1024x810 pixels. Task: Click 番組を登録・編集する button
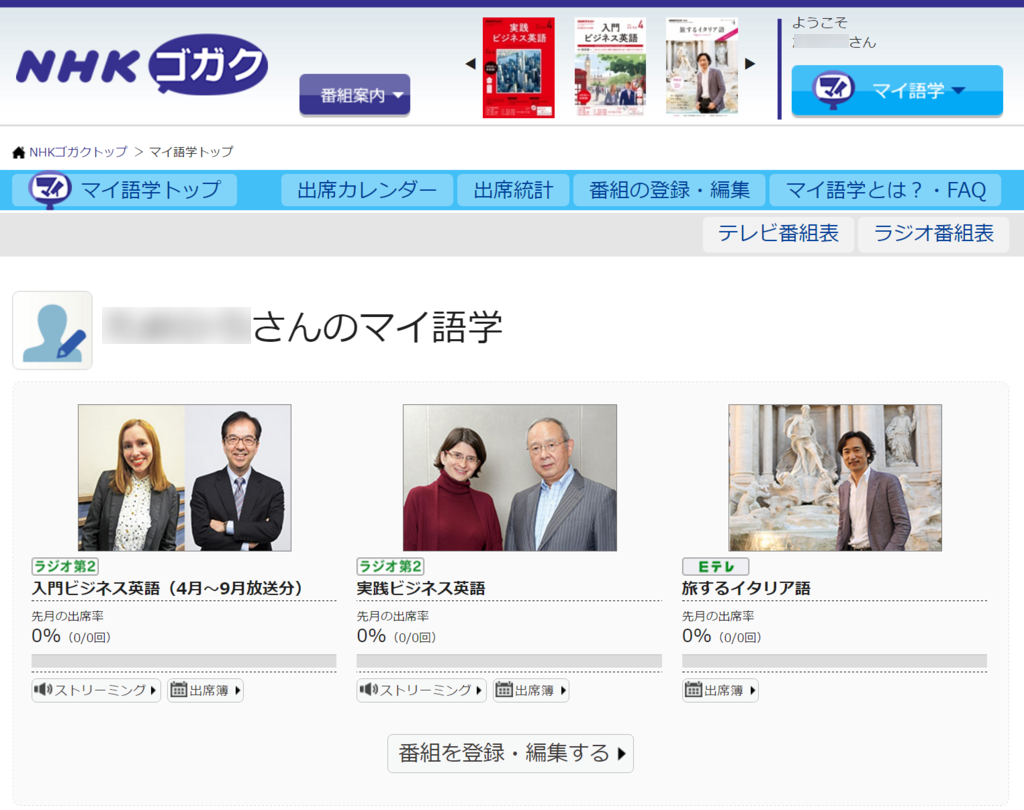[510, 753]
